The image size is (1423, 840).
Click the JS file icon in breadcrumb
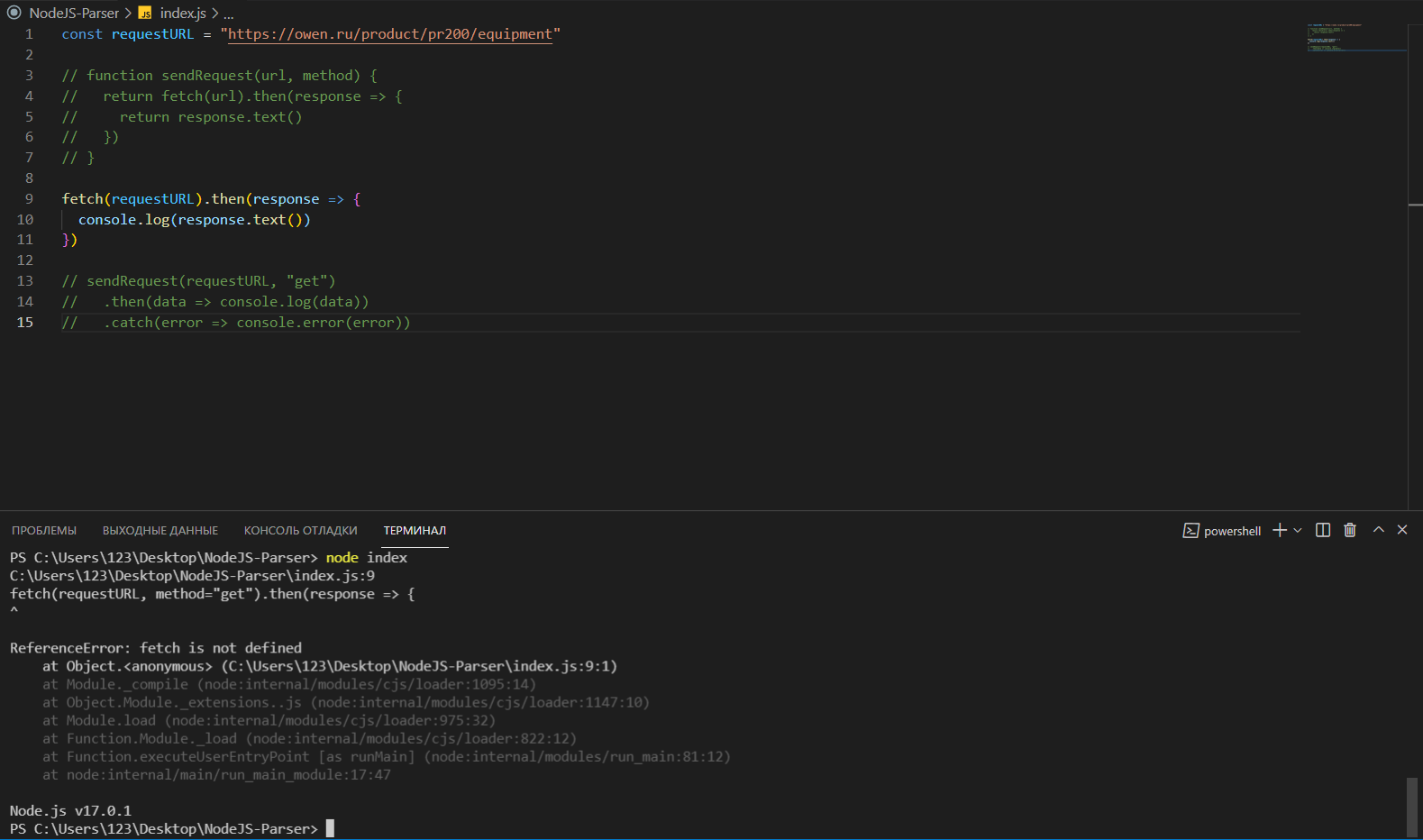(x=145, y=14)
